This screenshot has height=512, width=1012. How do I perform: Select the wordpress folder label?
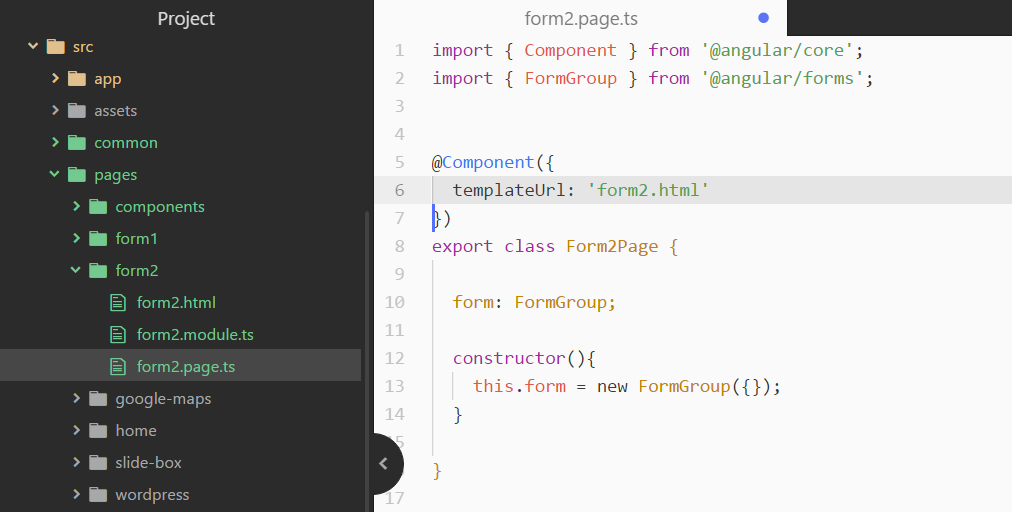pos(152,495)
